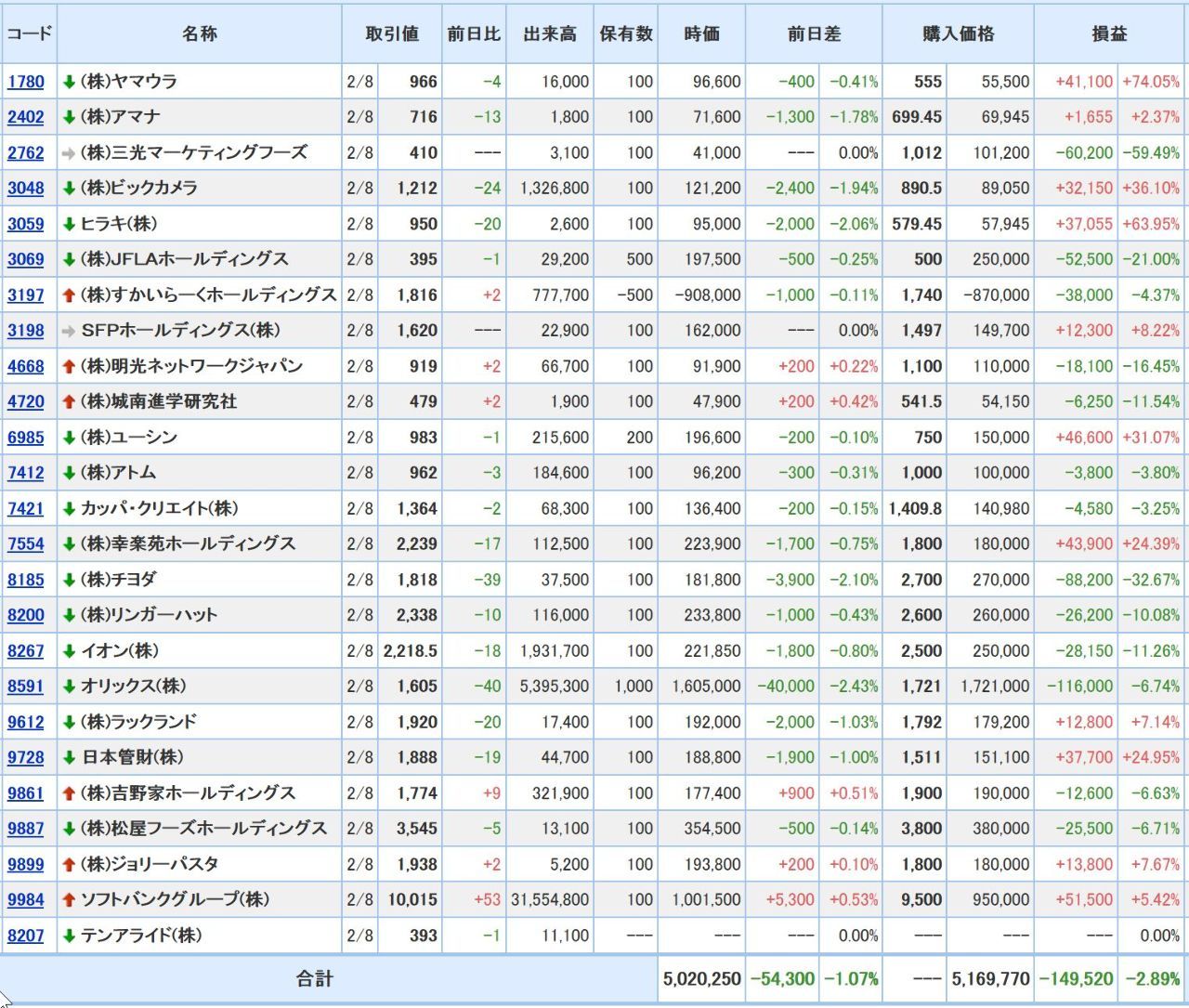The height and width of the screenshot is (1008, 1189).
Task: Open stock code link 4668
Action: 26,366
